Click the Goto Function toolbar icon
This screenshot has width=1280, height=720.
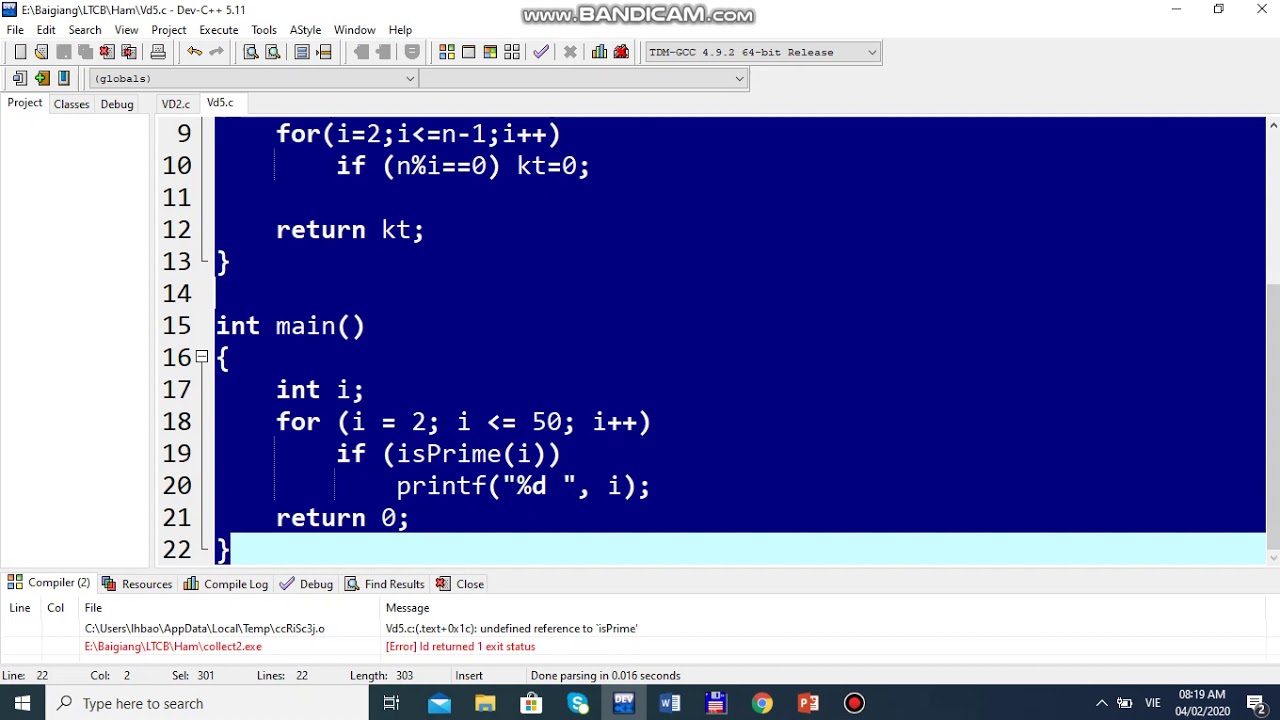[x=302, y=52]
